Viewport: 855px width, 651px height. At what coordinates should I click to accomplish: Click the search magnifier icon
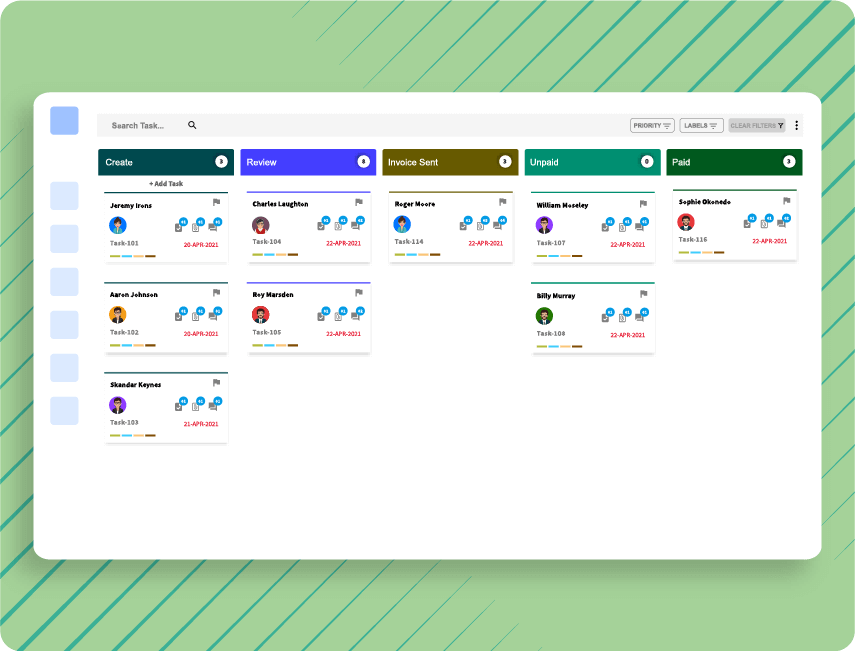click(192, 125)
